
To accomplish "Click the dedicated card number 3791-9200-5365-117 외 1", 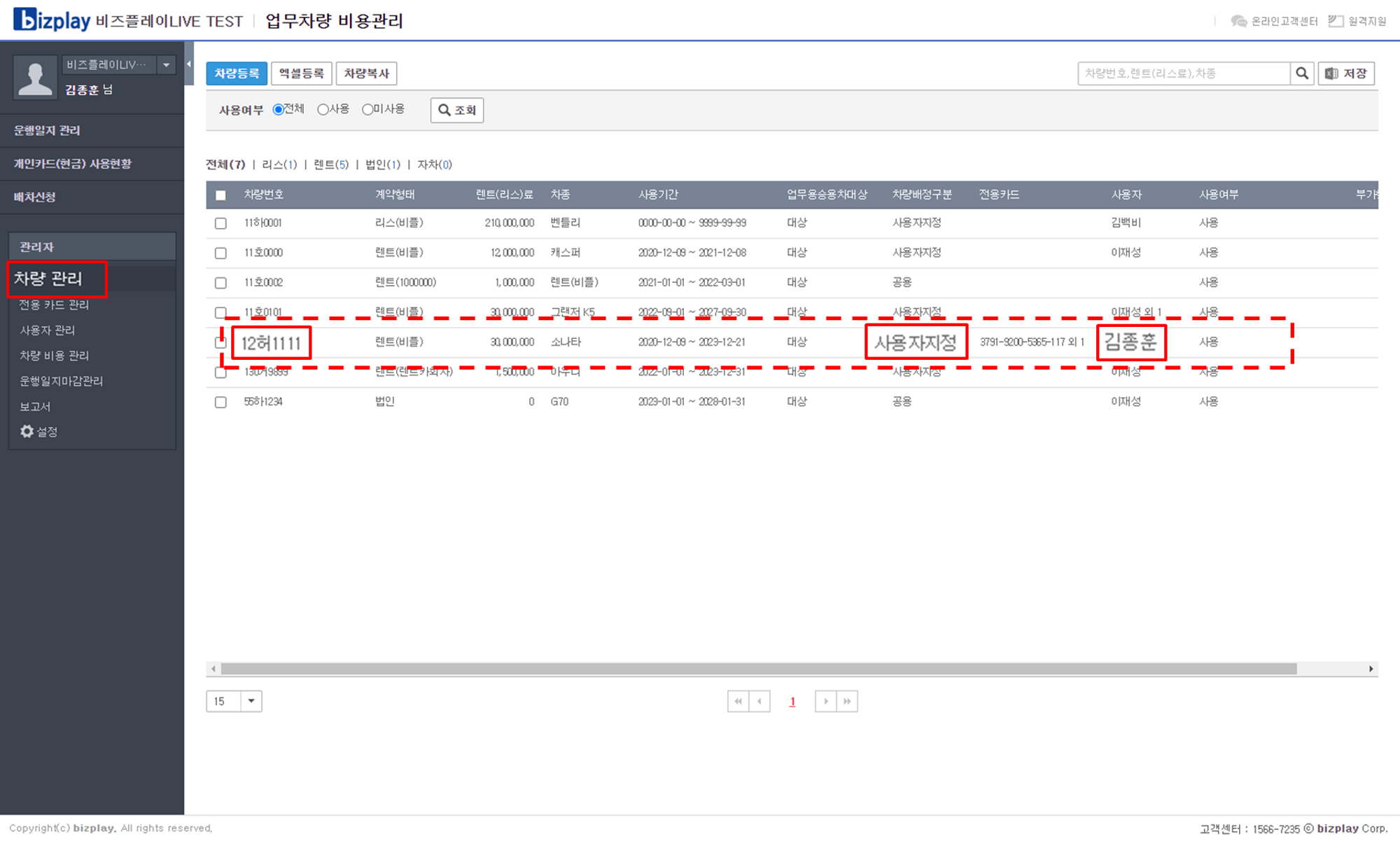I will click(1032, 342).
